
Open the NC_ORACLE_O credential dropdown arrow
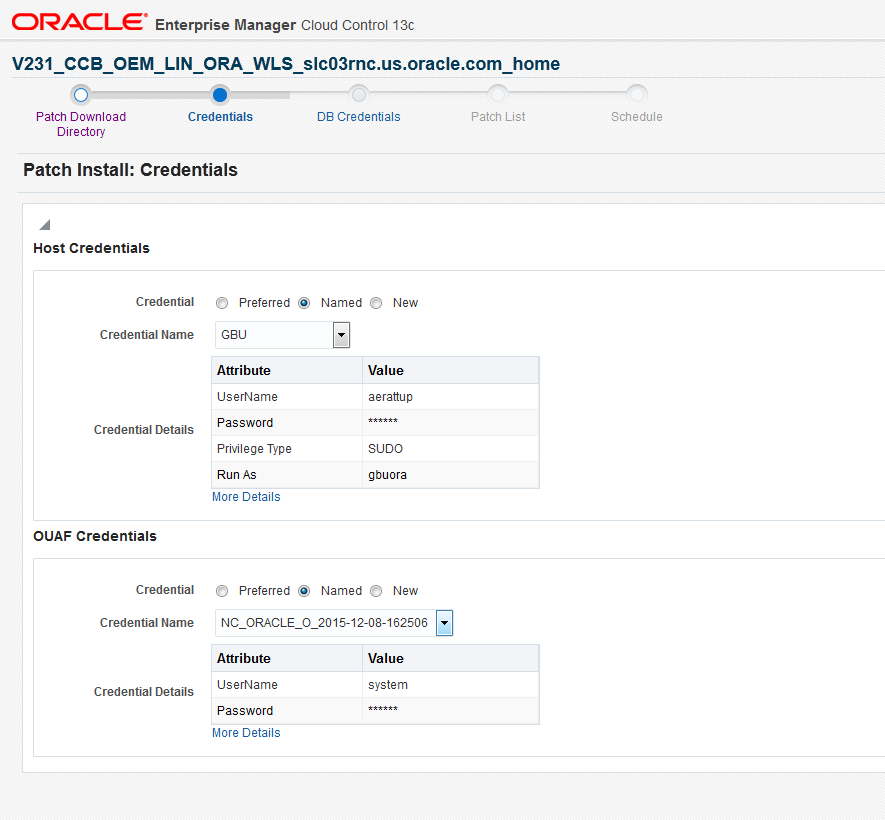click(444, 623)
